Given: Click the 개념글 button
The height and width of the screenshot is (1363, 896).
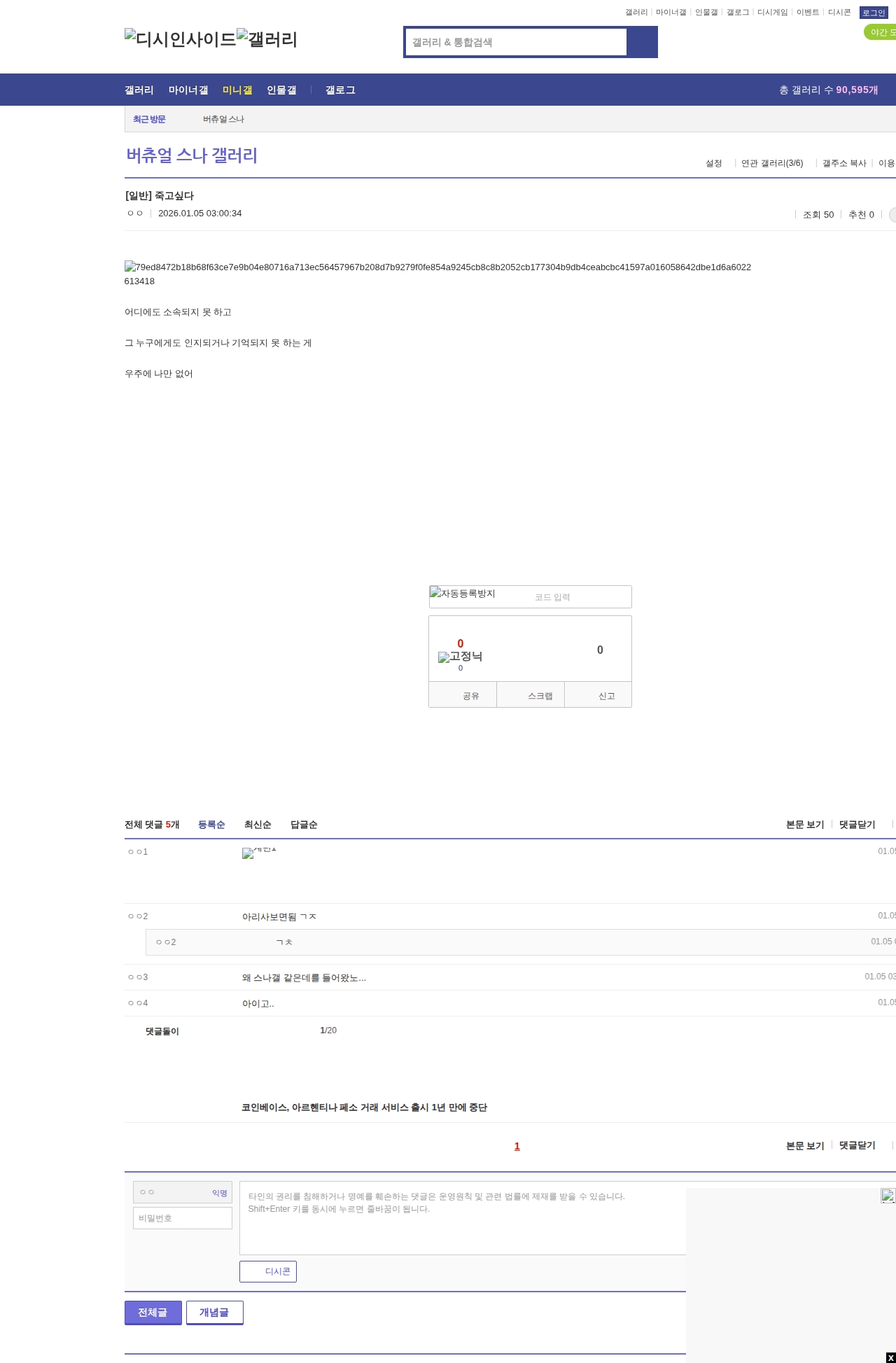Looking at the screenshot, I should click(215, 1313).
